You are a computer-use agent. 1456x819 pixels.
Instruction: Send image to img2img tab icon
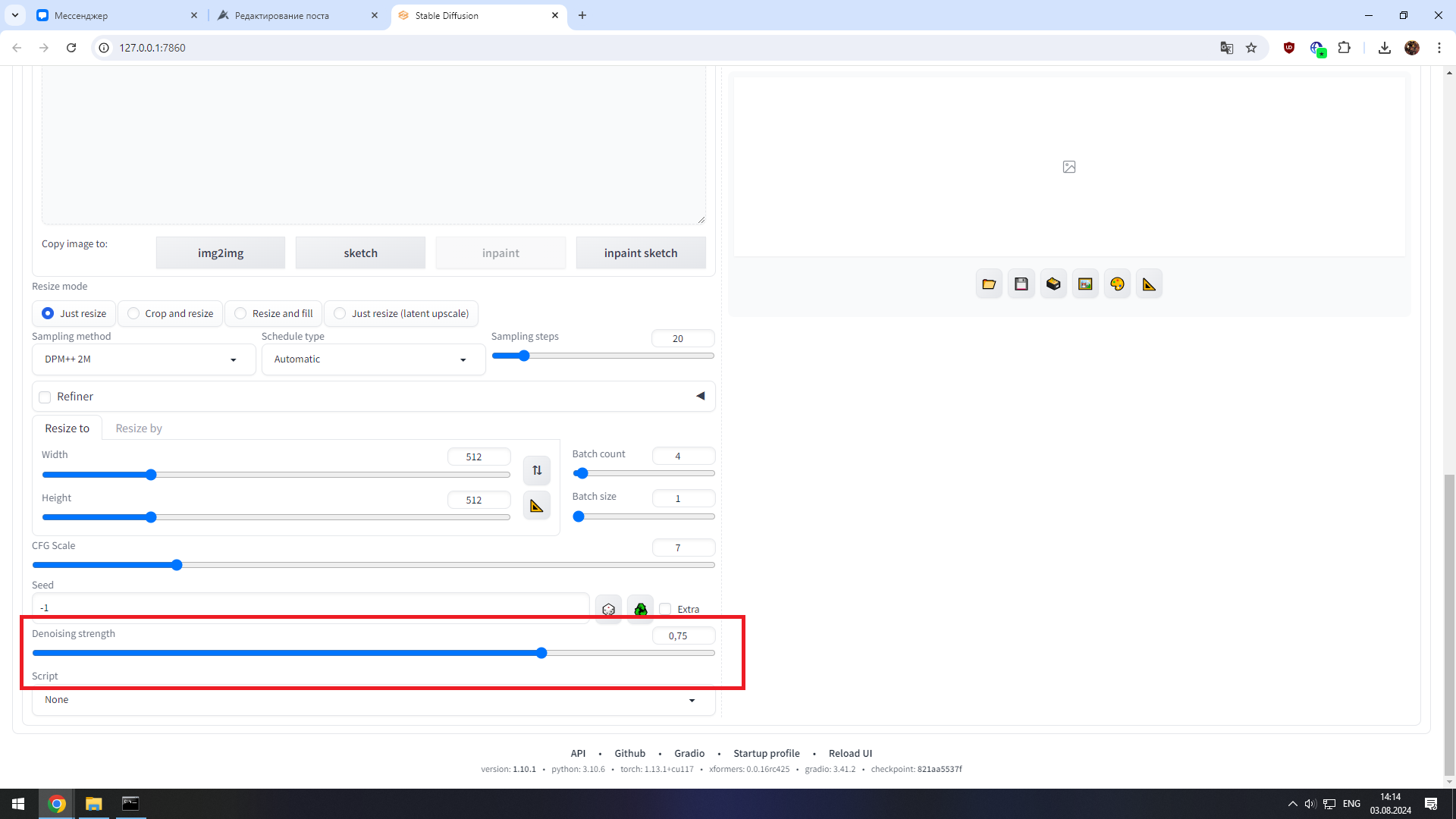[x=1085, y=284]
